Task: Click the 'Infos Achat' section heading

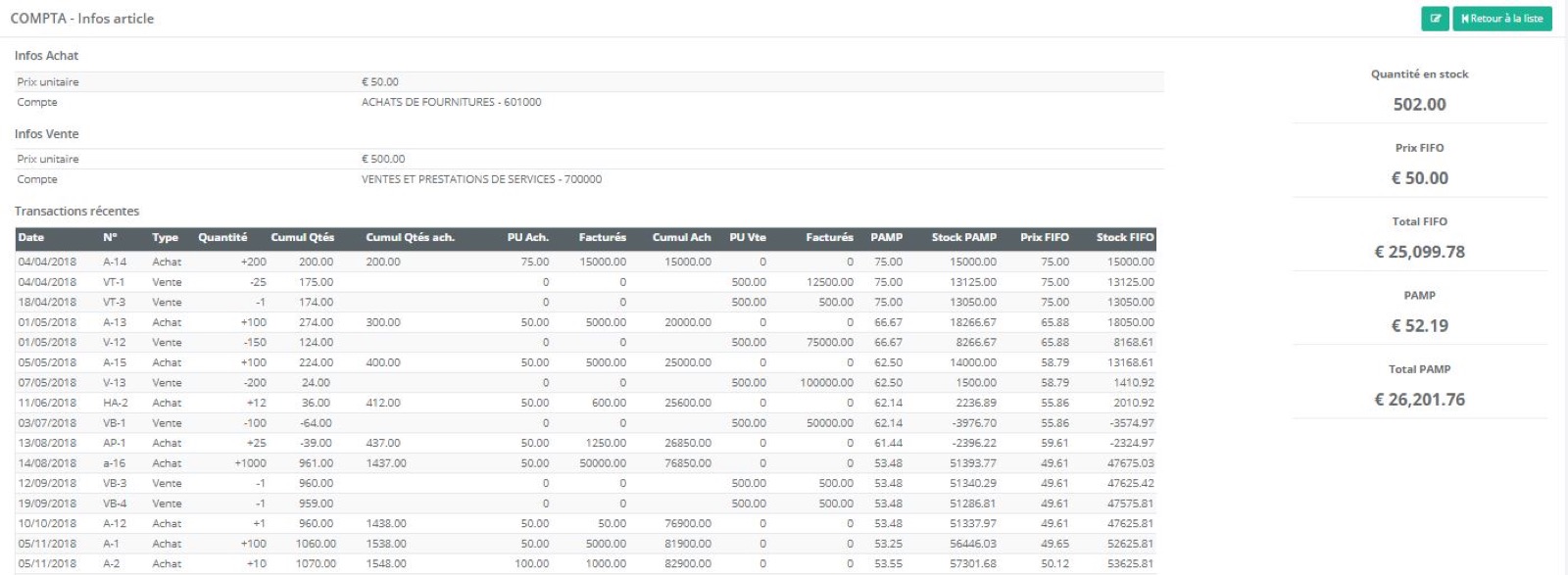Action: coord(46,56)
